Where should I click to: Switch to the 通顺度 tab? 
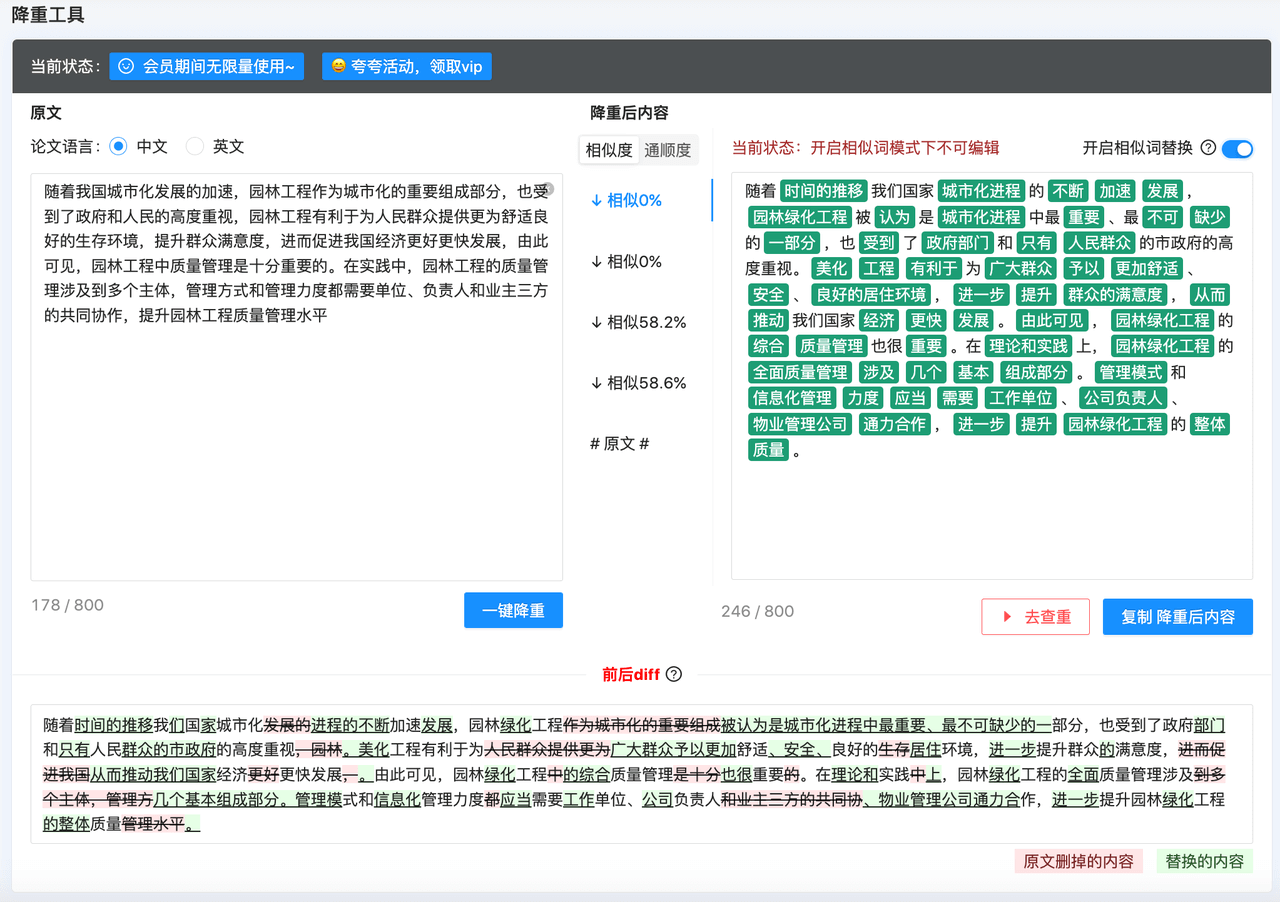(667, 150)
